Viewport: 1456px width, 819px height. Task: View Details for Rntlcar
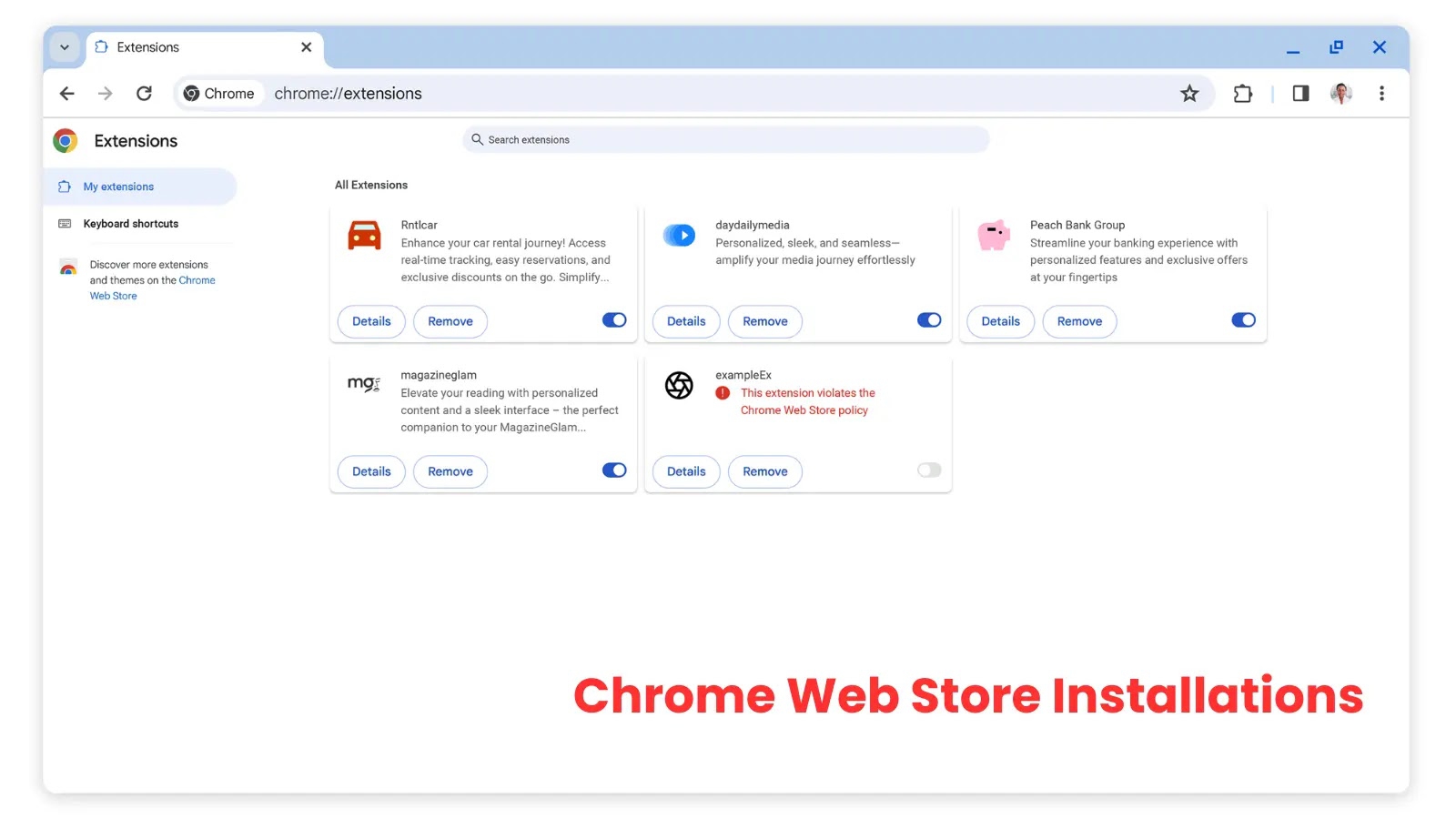tap(371, 321)
